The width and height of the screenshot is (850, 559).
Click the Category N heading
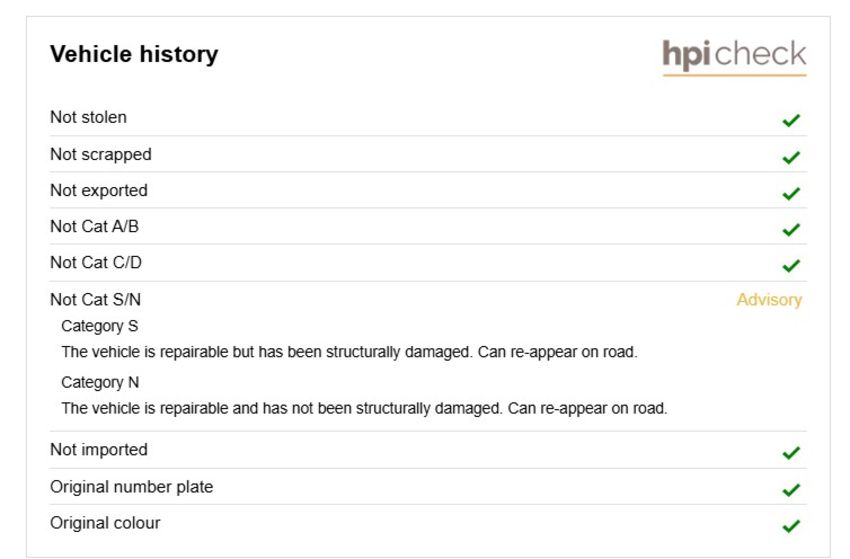pyautogui.click(x=100, y=382)
